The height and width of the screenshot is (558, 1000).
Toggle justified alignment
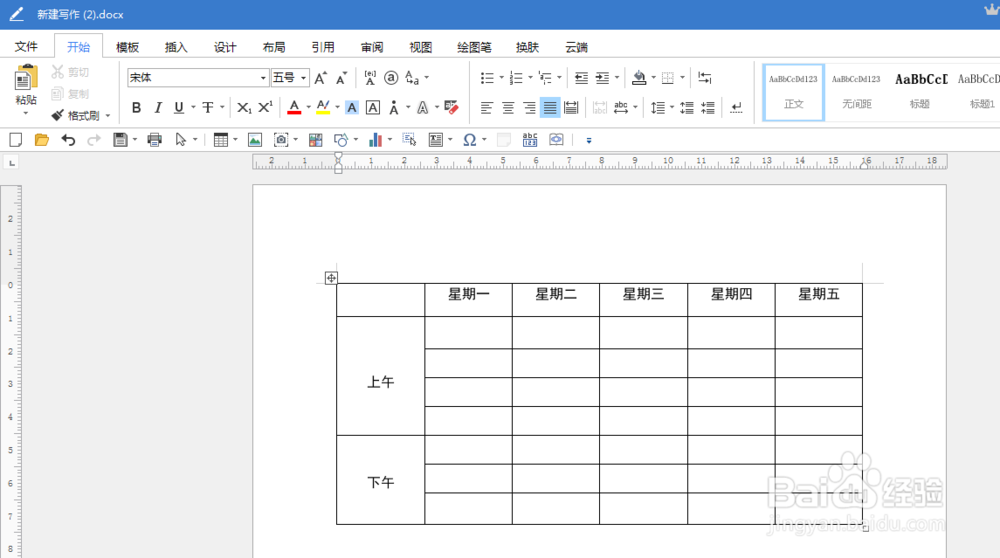point(550,108)
